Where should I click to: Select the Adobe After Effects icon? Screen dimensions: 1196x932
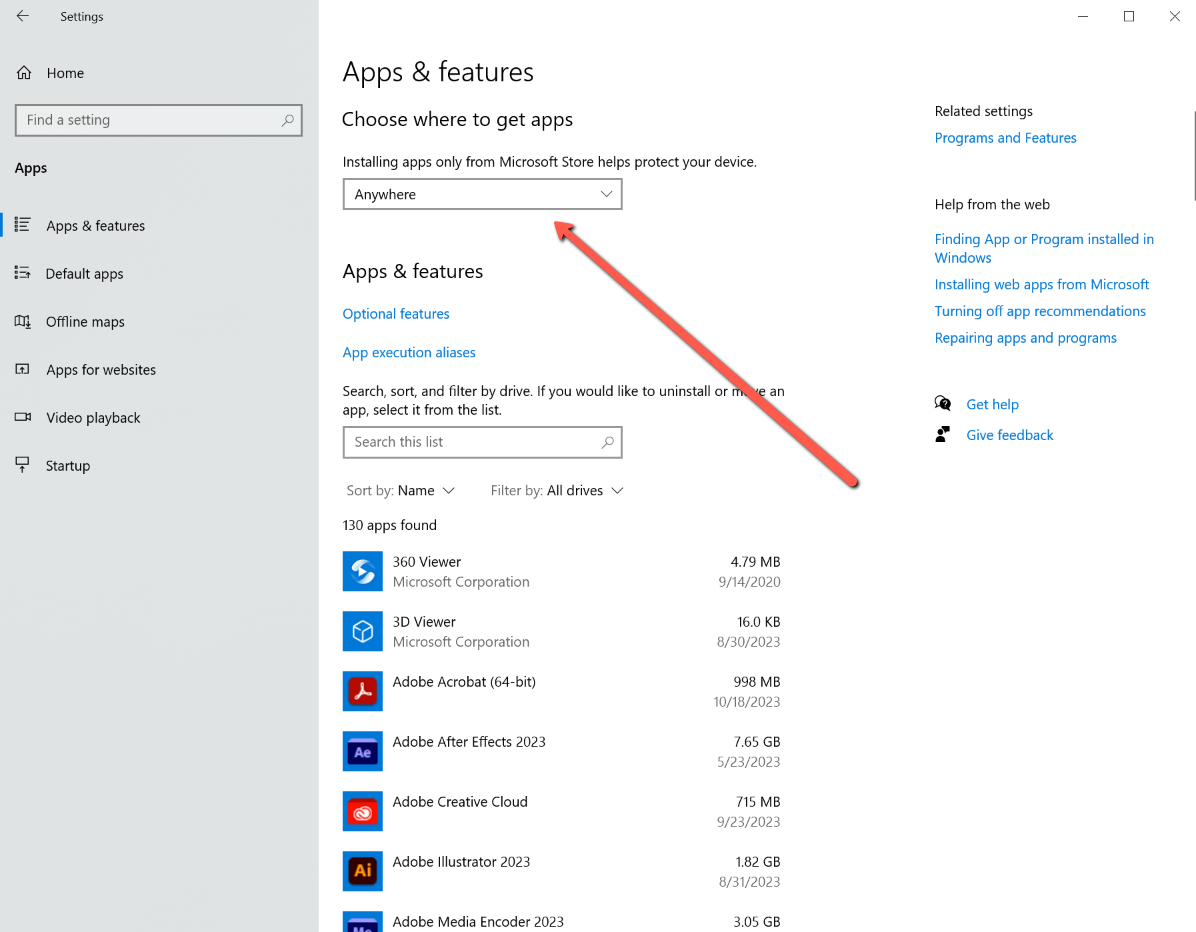tap(362, 751)
